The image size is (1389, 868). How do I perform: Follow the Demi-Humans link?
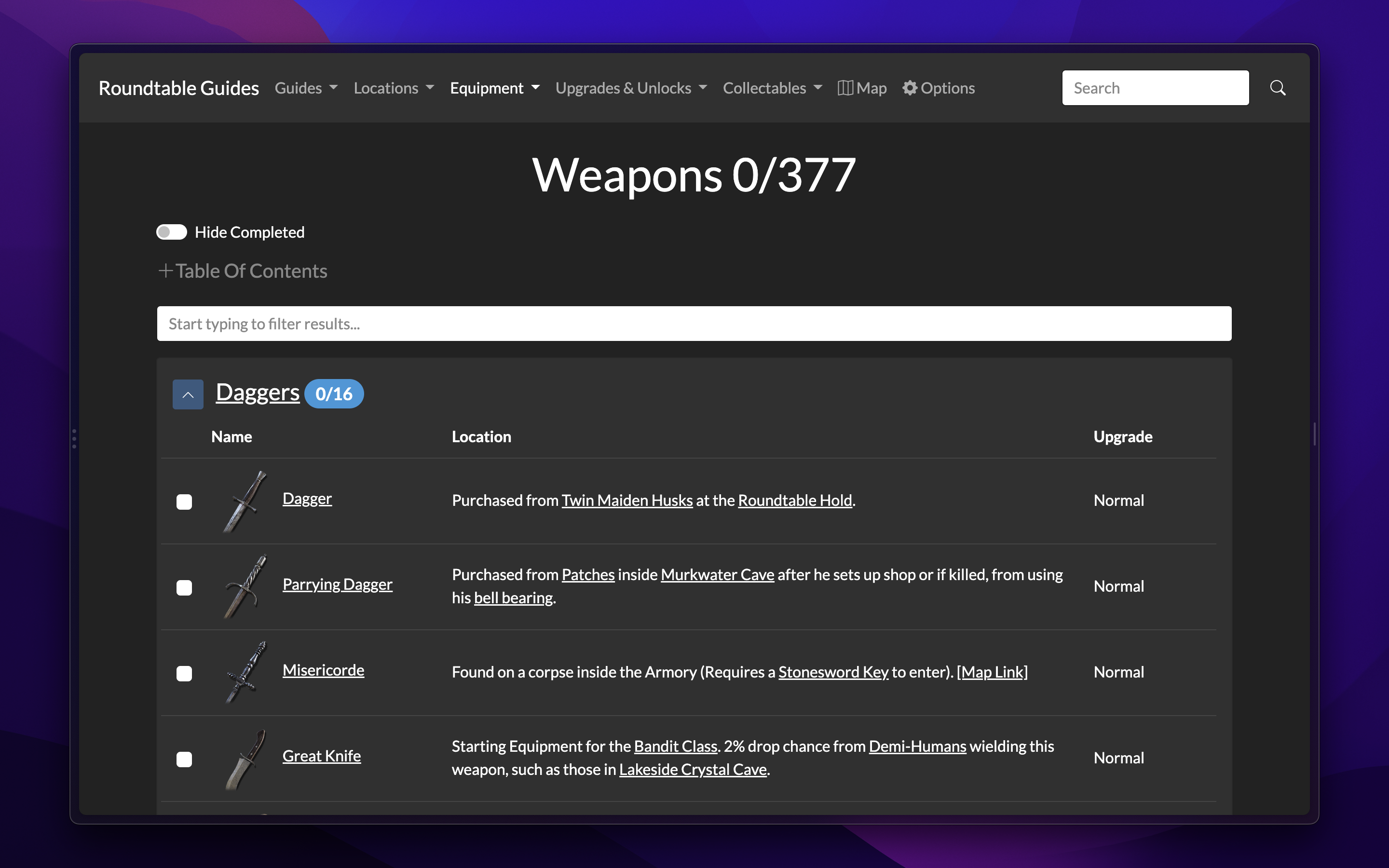pos(917,746)
